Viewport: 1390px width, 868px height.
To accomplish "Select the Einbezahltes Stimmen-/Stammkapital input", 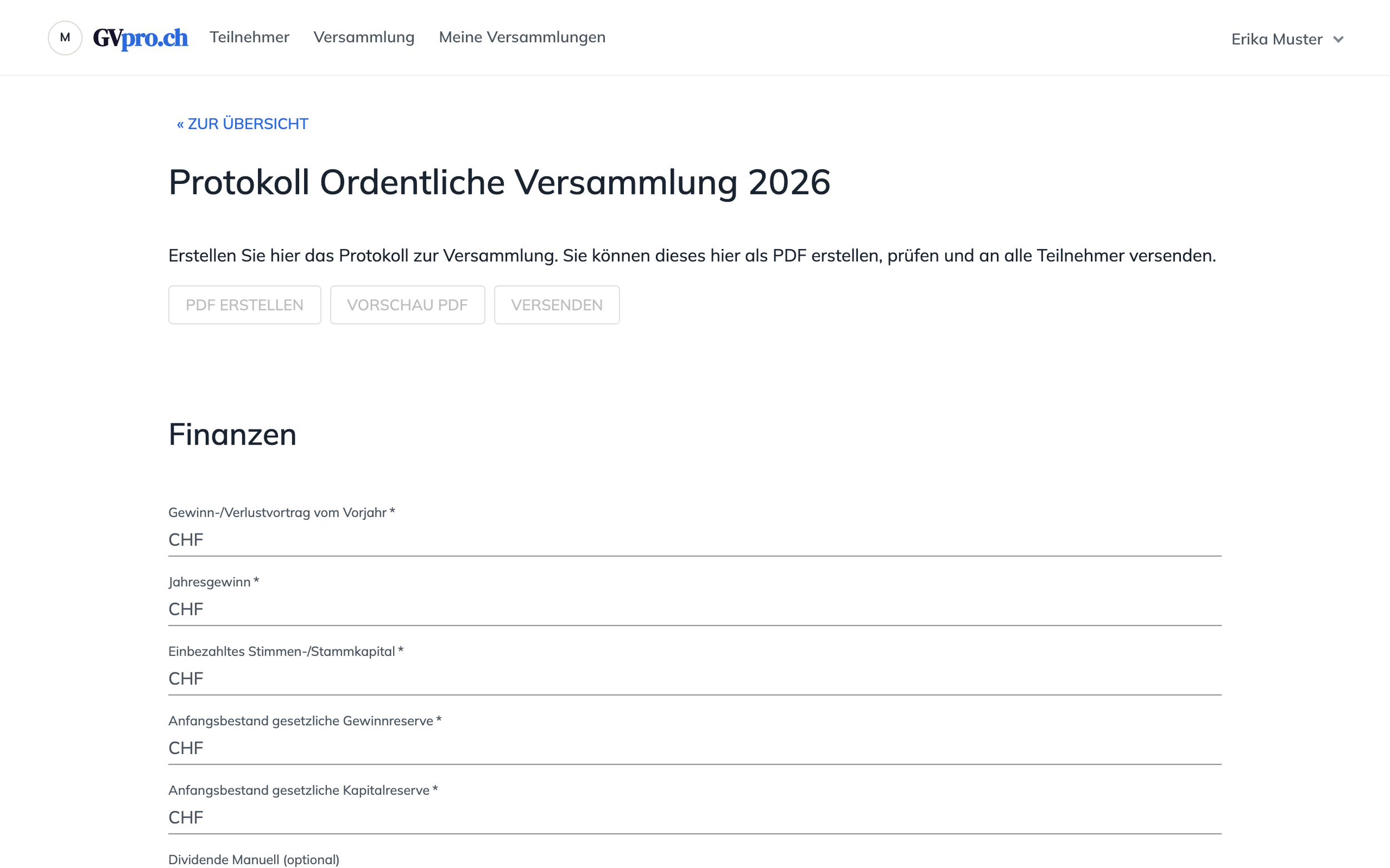I will (x=694, y=679).
